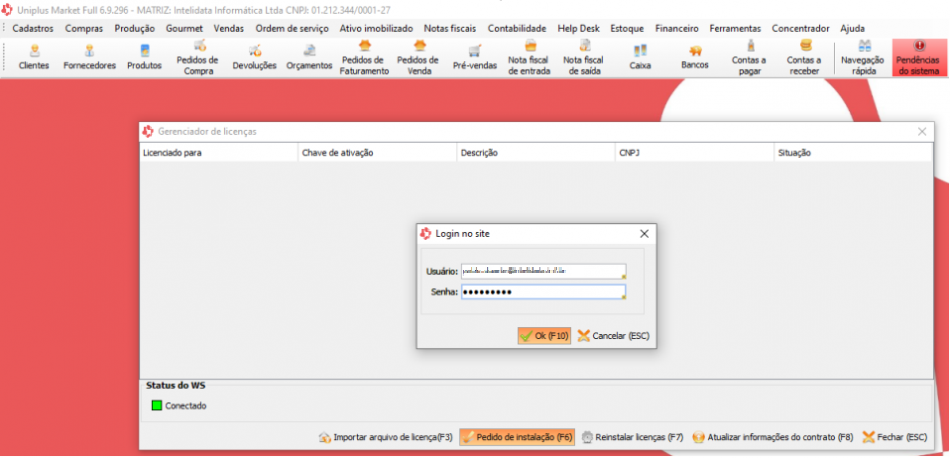Open Pedidos de Venda

[x=418, y=58]
